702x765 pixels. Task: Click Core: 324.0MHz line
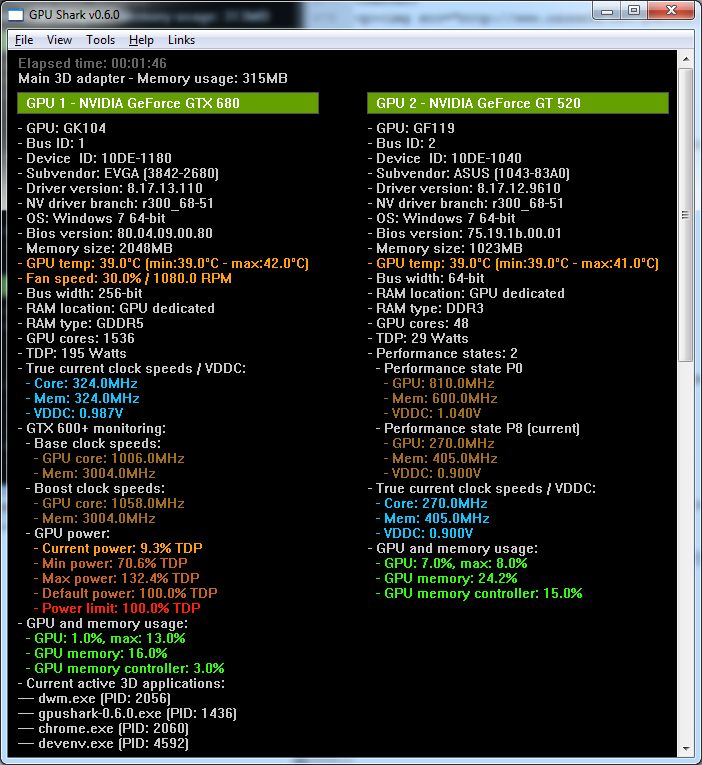click(81, 383)
